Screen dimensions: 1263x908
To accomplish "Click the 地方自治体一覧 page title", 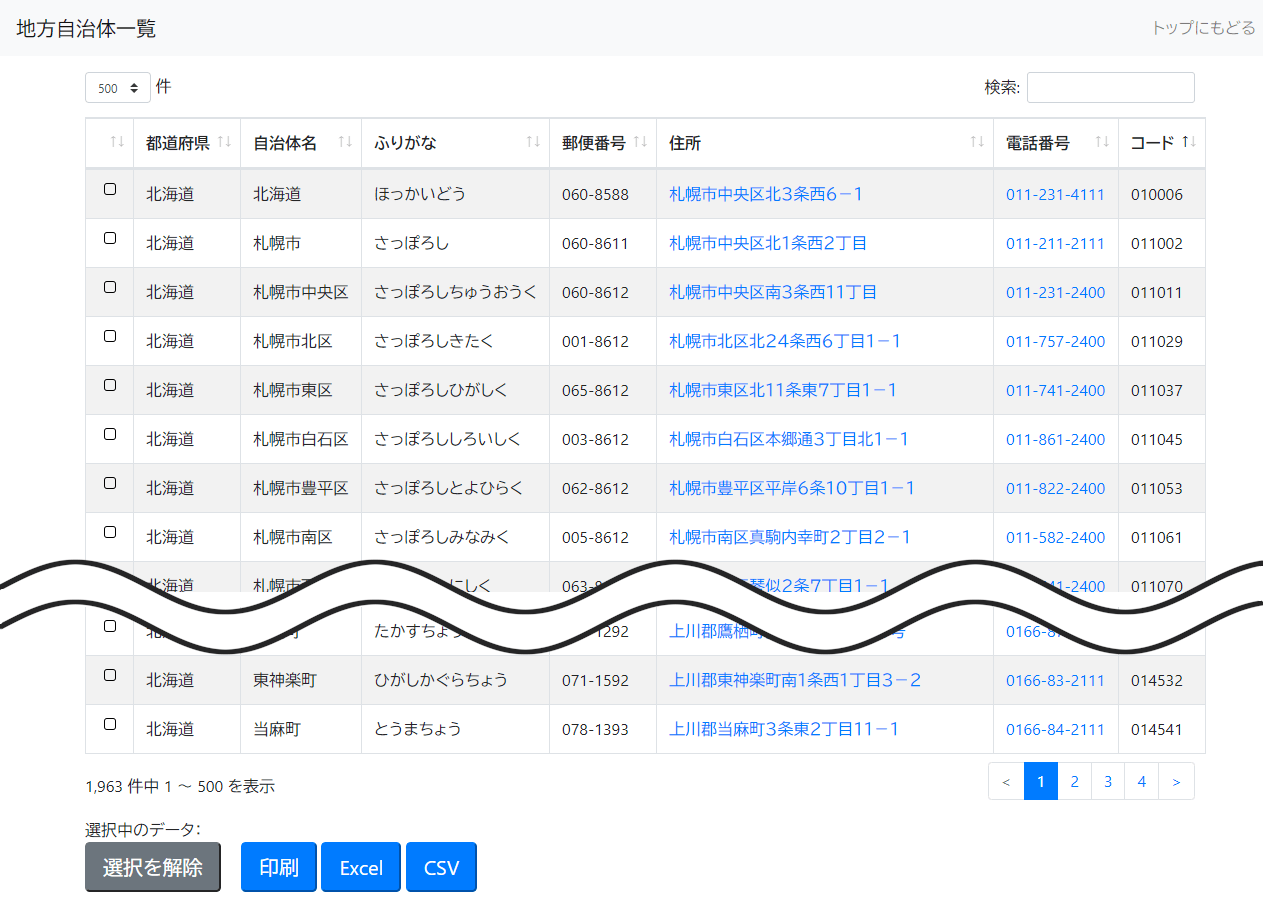I will point(86,28).
